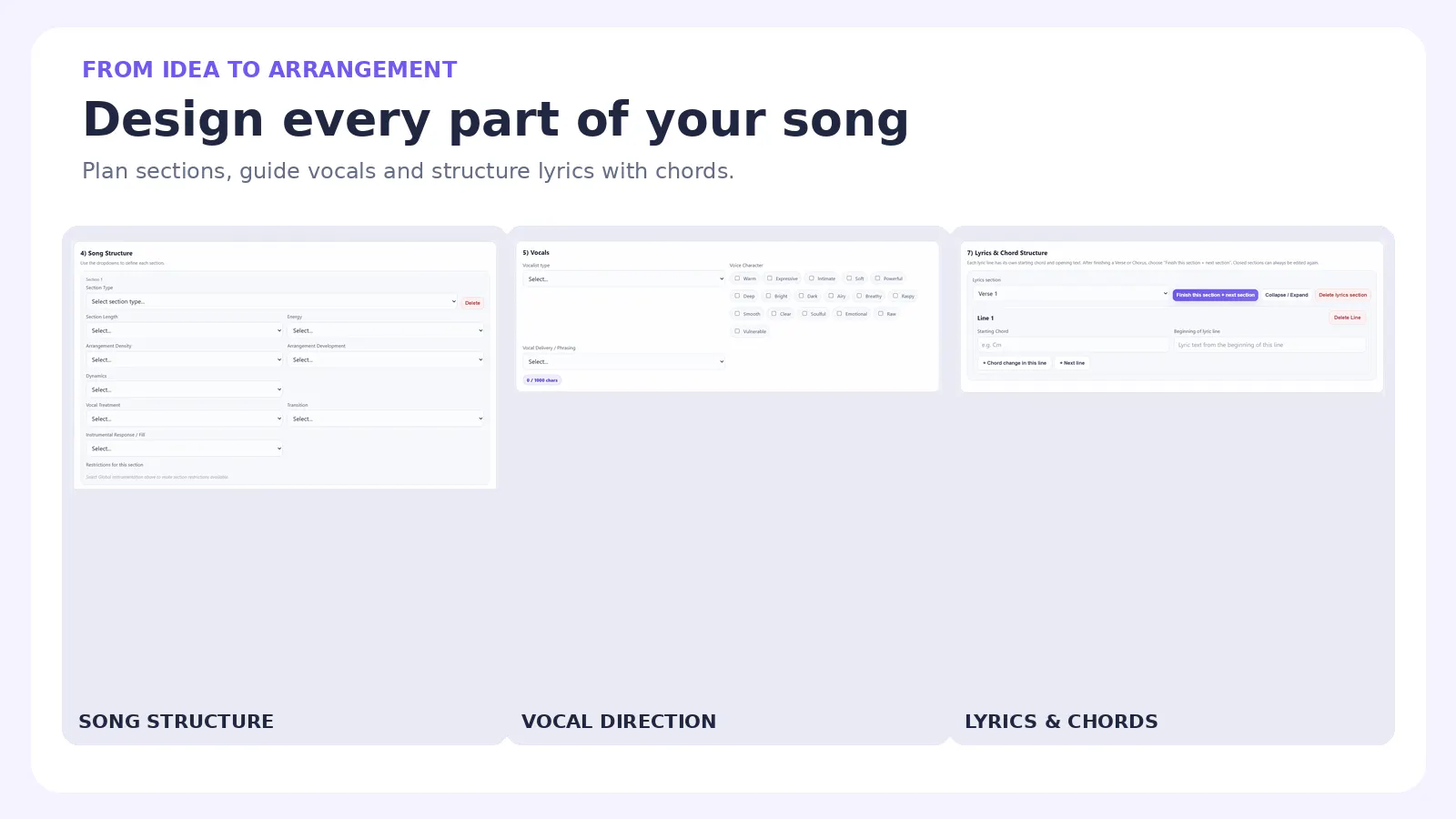The image size is (1456, 819).
Task: Open the Vocal Delivery / Phrasing dropdown
Action: [x=624, y=361]
